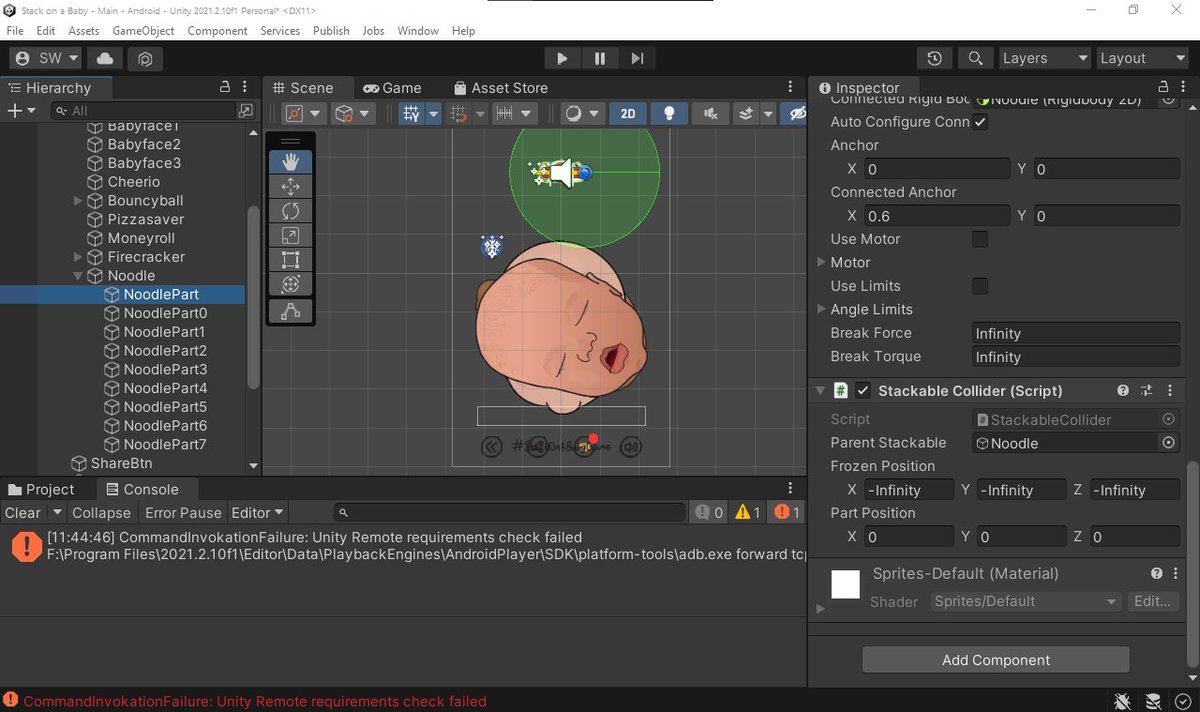Toggle scene lighting
This screenshot has height=712, width=1200.
tap(668, 114)
